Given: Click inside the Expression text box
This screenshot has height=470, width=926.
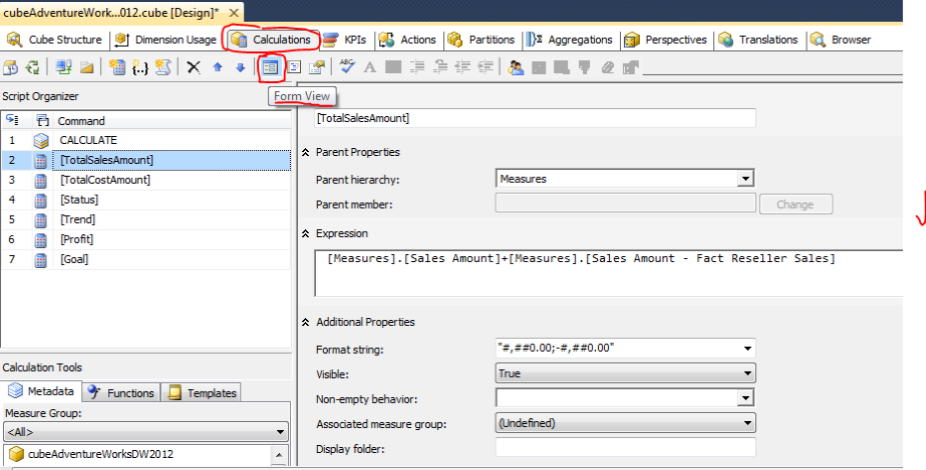Looking at the screenshot, I should click(609, 273).
